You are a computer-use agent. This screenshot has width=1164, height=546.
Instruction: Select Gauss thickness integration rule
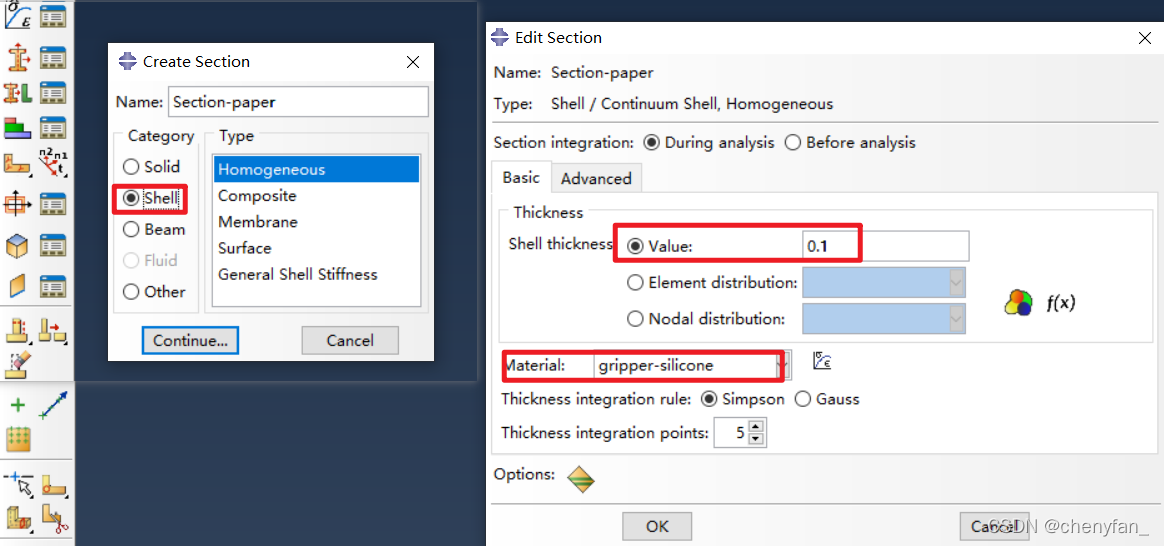pyautogui.click(x=803, y=399)
